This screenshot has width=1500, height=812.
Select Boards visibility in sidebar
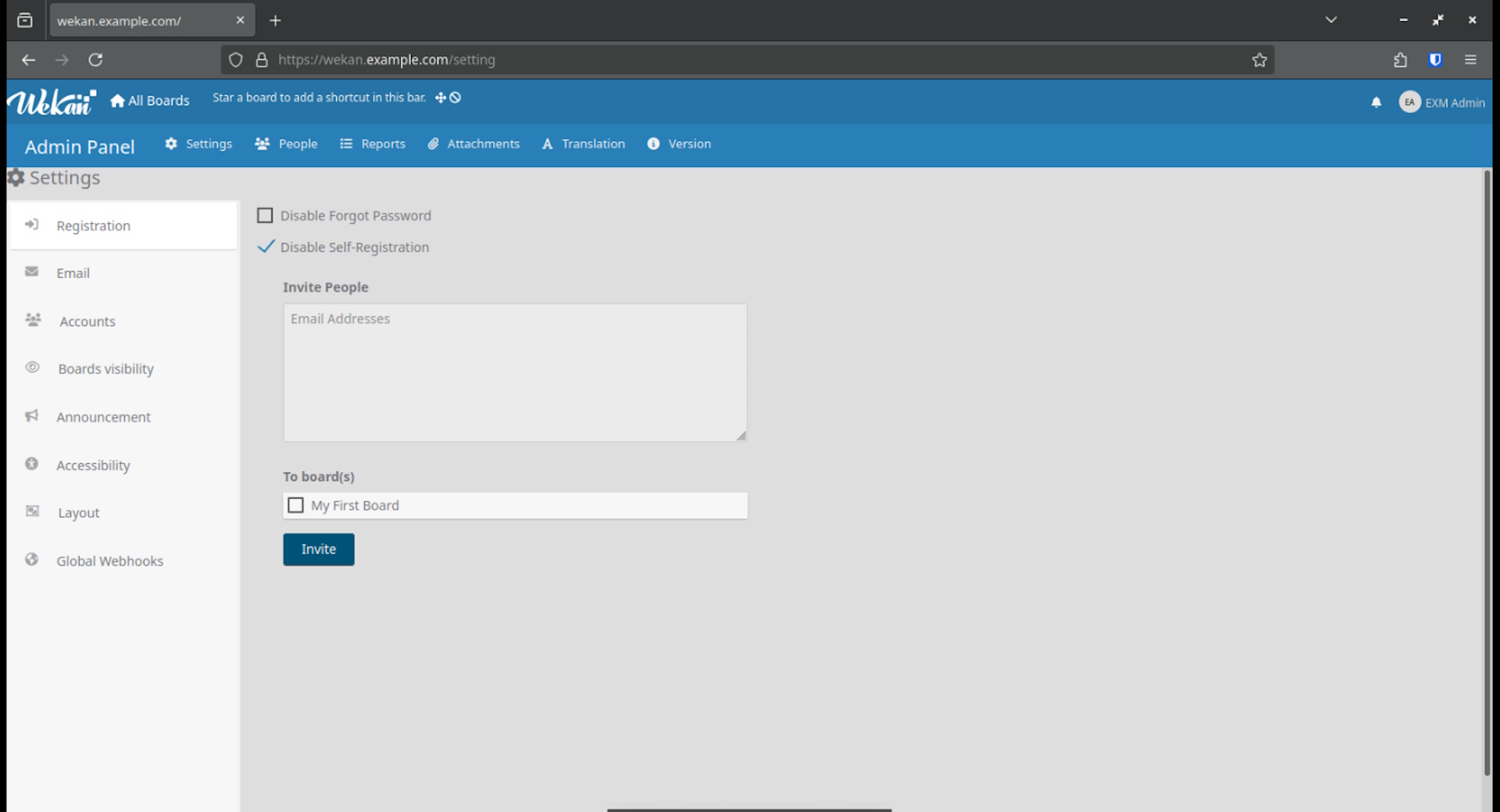coord(105,369)
